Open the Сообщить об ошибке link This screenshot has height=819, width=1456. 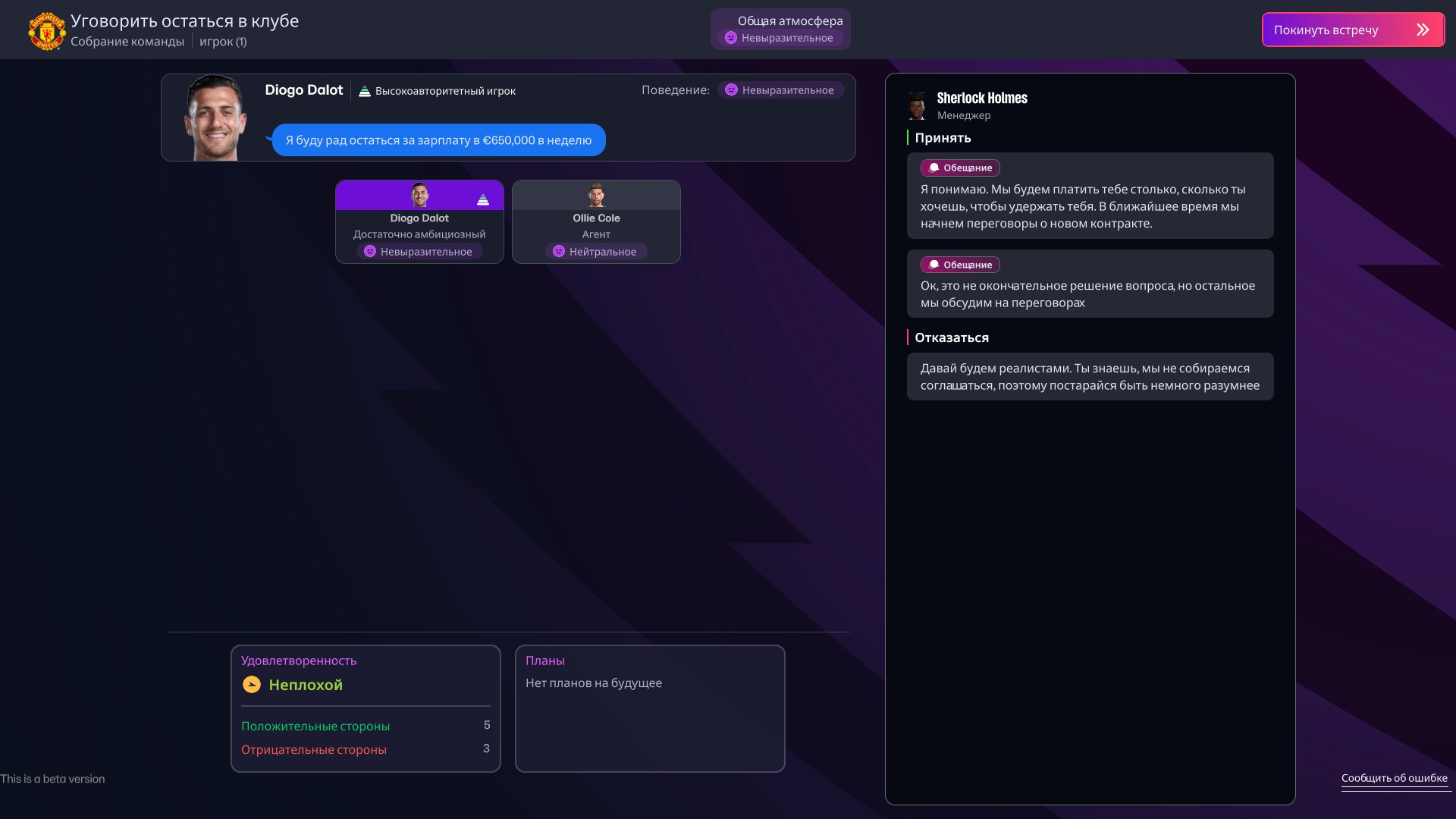pos(1394,778)
